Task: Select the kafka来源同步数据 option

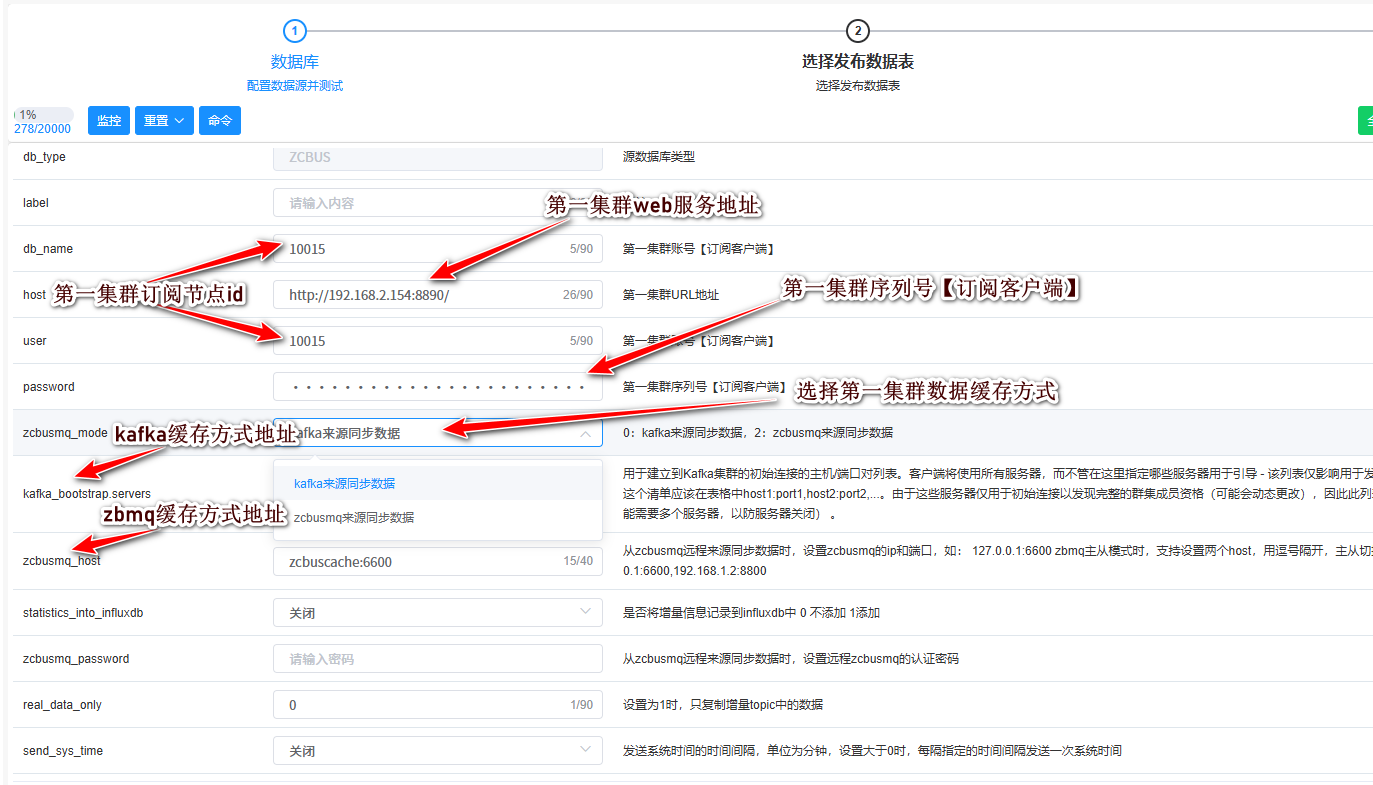Action: (x=344, y=484)
